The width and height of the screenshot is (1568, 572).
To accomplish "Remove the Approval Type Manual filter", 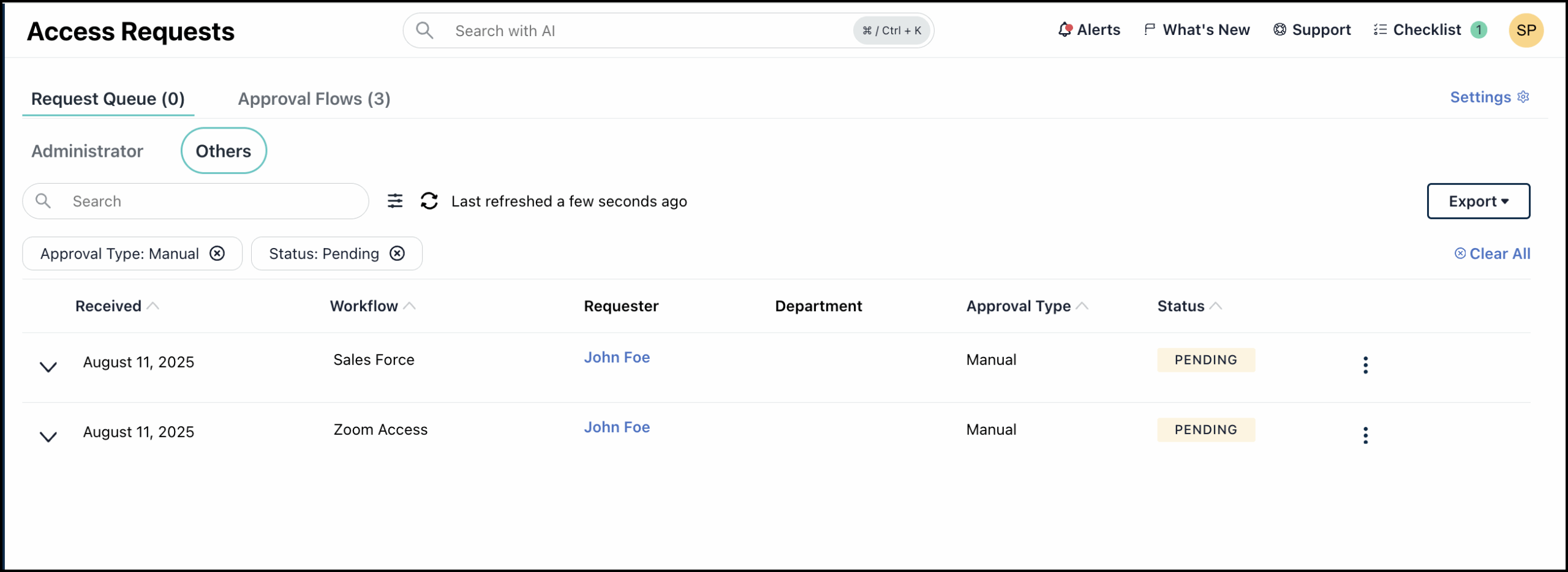I will point(218,253).
